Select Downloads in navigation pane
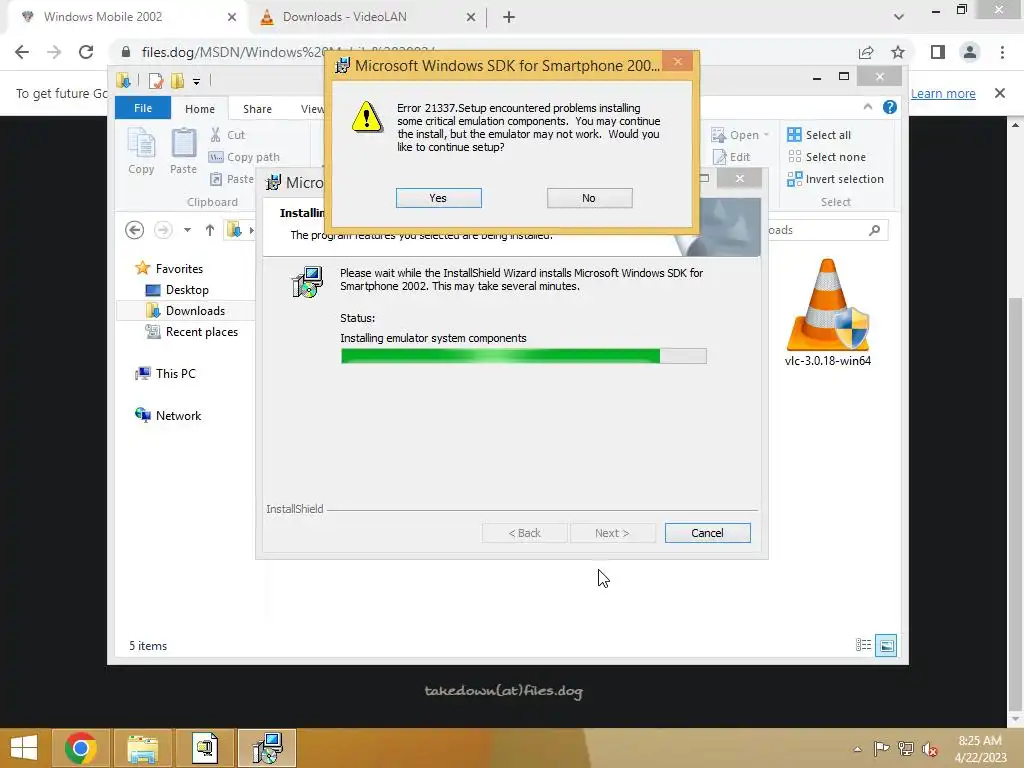 (185, 311)
